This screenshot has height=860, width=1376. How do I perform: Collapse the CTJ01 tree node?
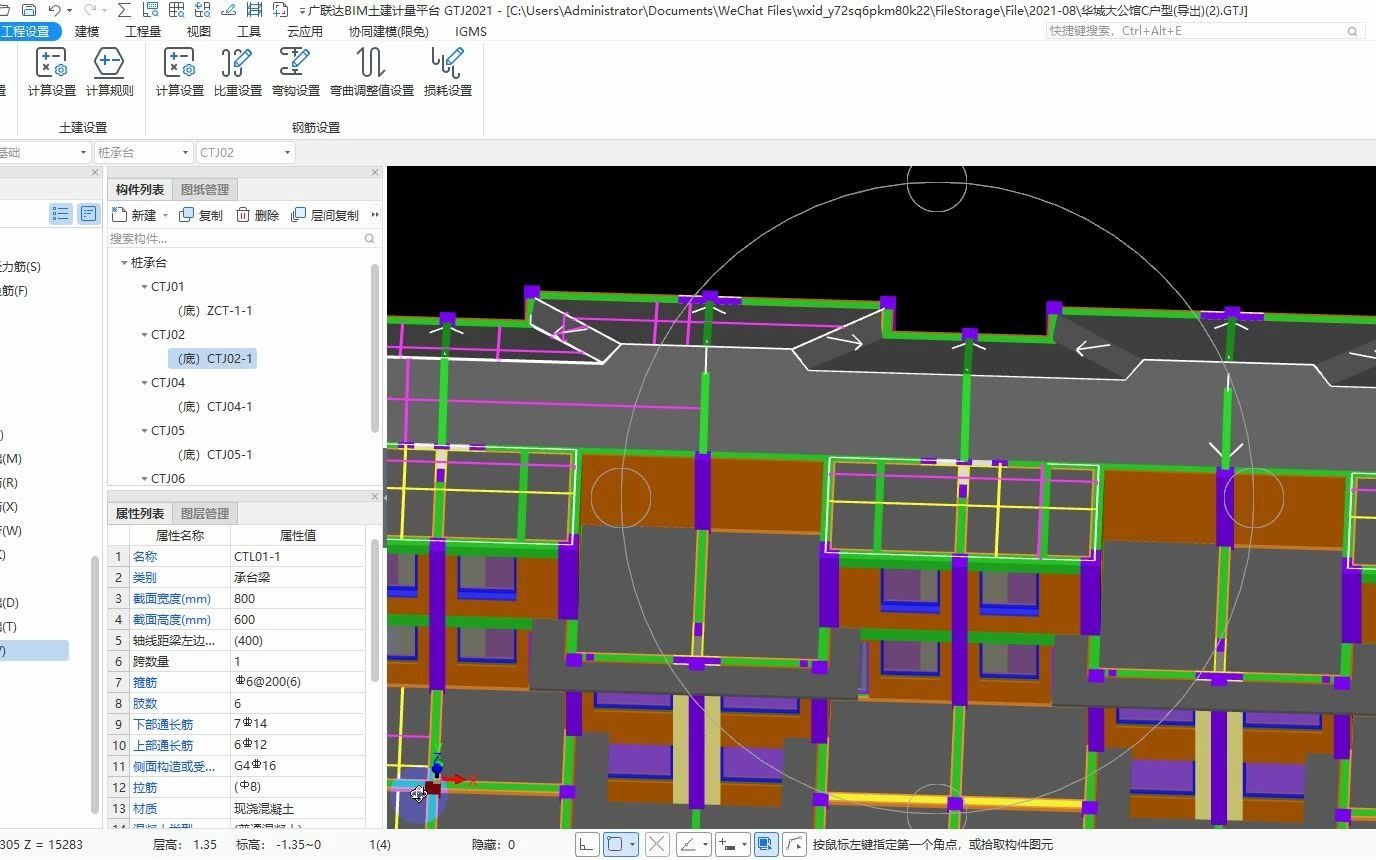click(144, 287)
